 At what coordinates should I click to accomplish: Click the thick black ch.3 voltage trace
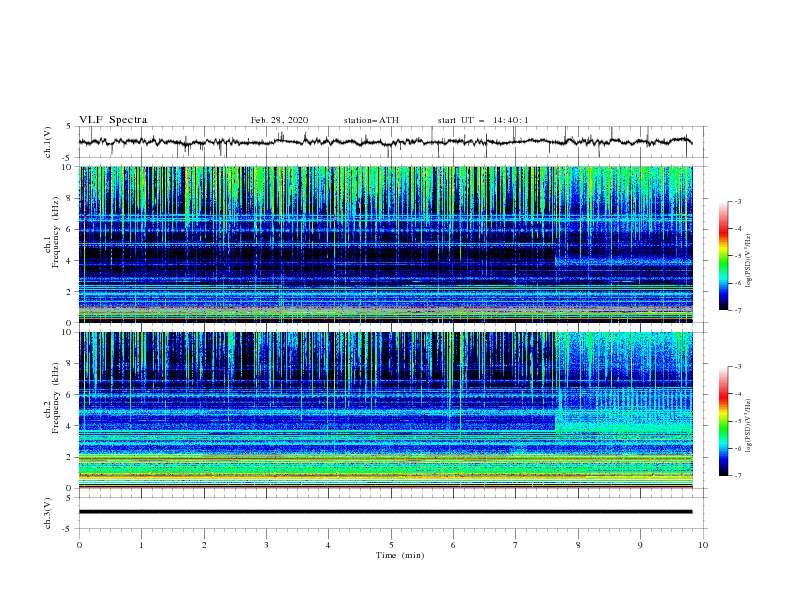pos(385,512)
